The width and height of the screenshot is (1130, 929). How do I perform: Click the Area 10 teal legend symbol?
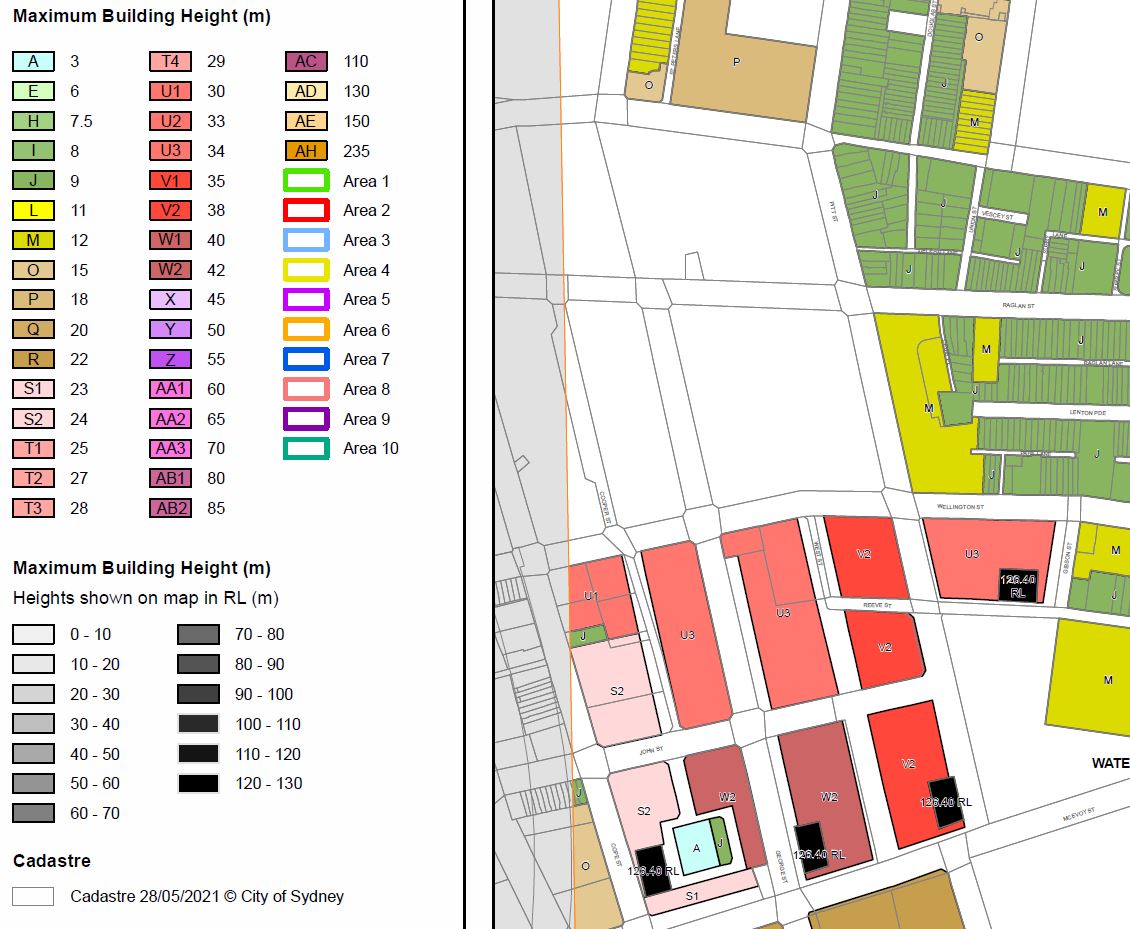[304, 449]
